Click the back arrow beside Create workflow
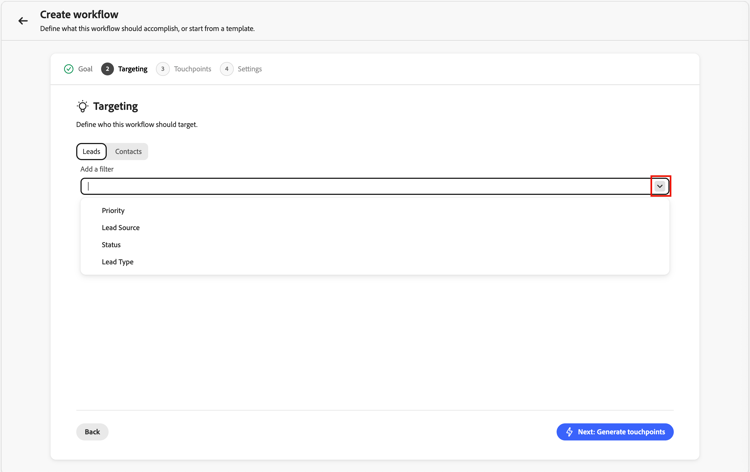This screenshot has width=750, height=472. tap(23, 21)
